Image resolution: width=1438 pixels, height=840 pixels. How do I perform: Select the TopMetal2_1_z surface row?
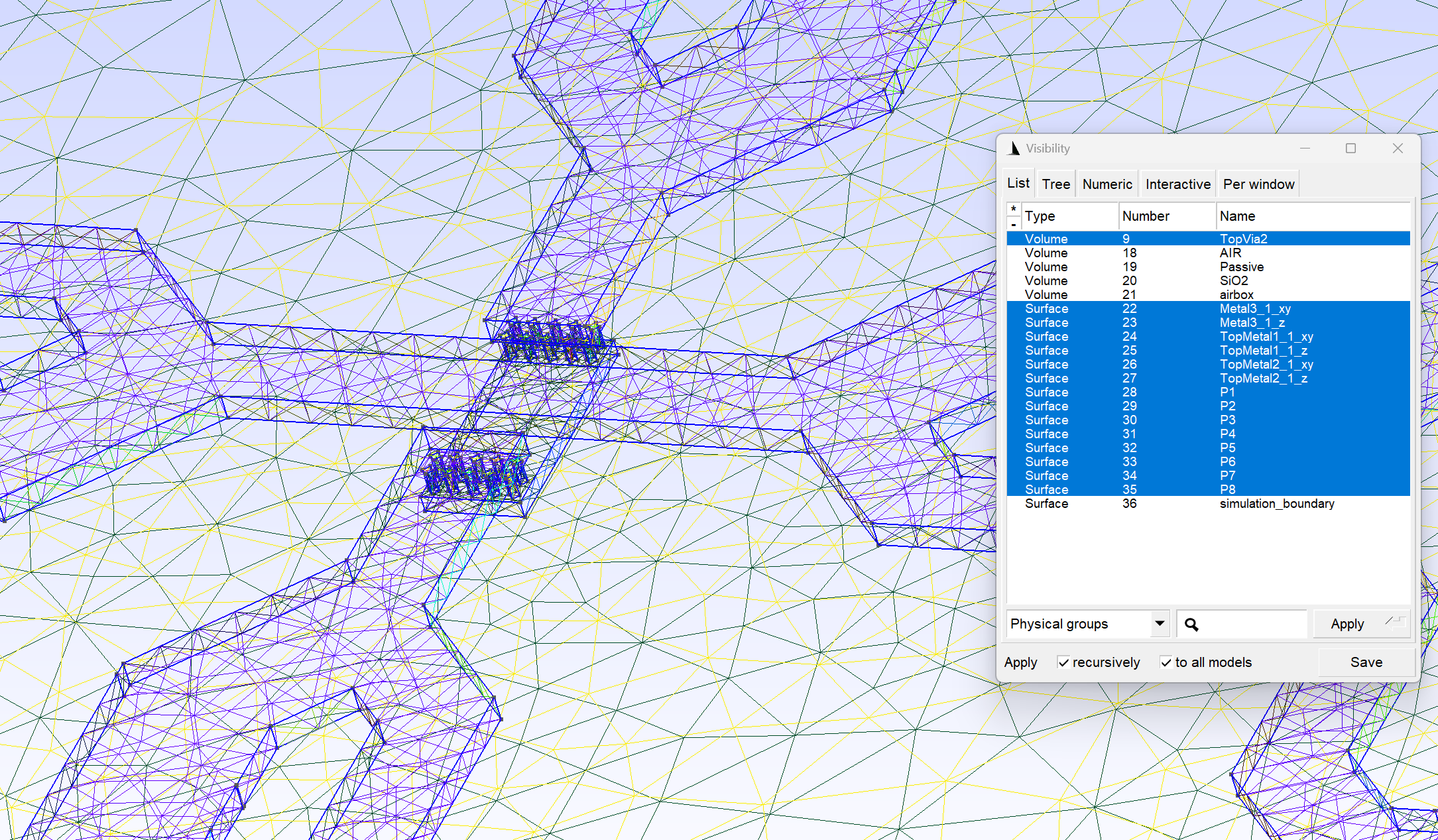(1208, 378)
